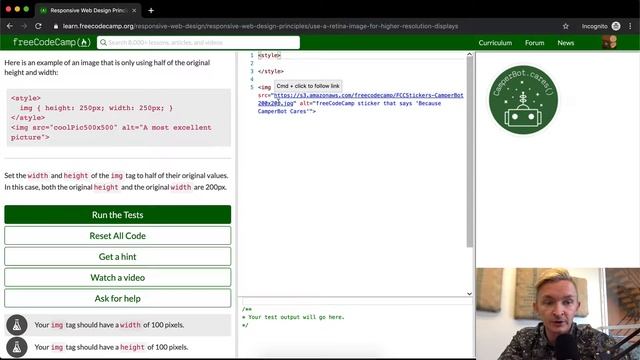Open the News link
The height and width of the screenshot is (360, 640).
566,43
